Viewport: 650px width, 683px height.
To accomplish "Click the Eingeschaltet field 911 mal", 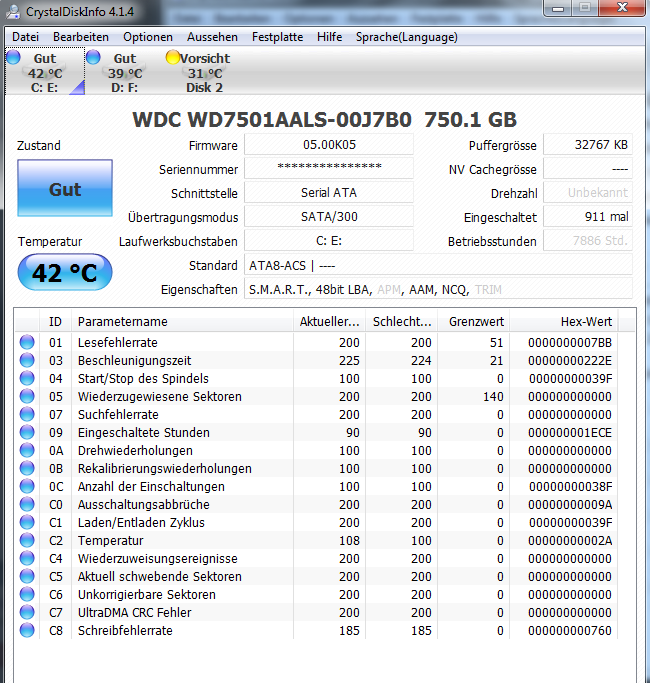I will 588,216.
